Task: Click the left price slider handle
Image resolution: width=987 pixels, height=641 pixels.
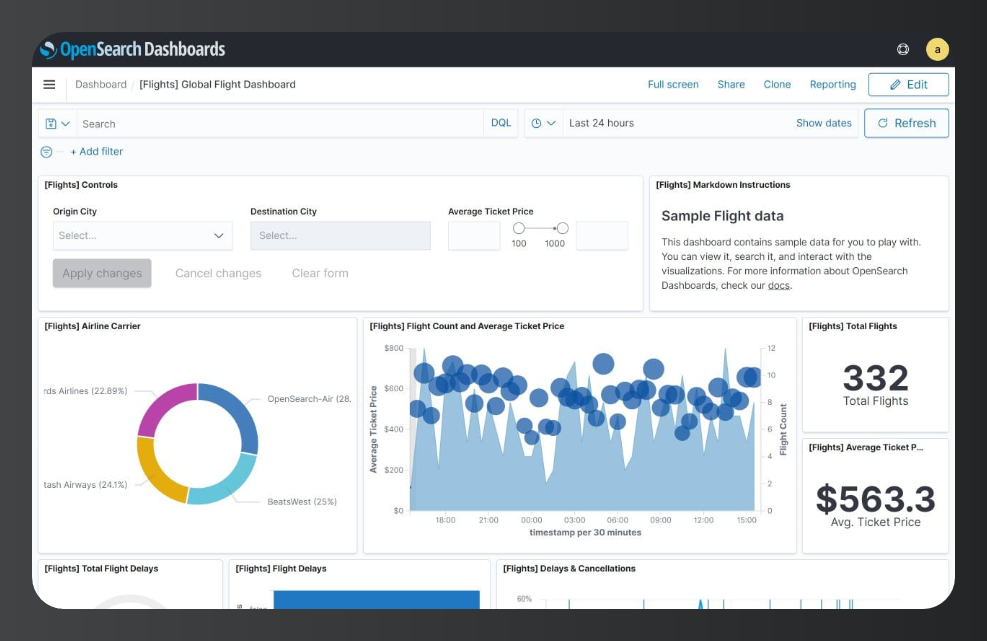Action: (x=519, y=228)
